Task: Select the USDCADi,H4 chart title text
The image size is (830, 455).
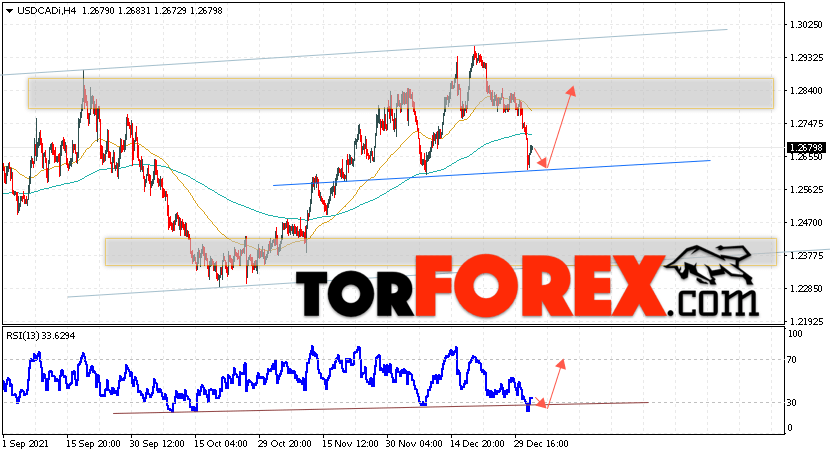Action: 46,11
